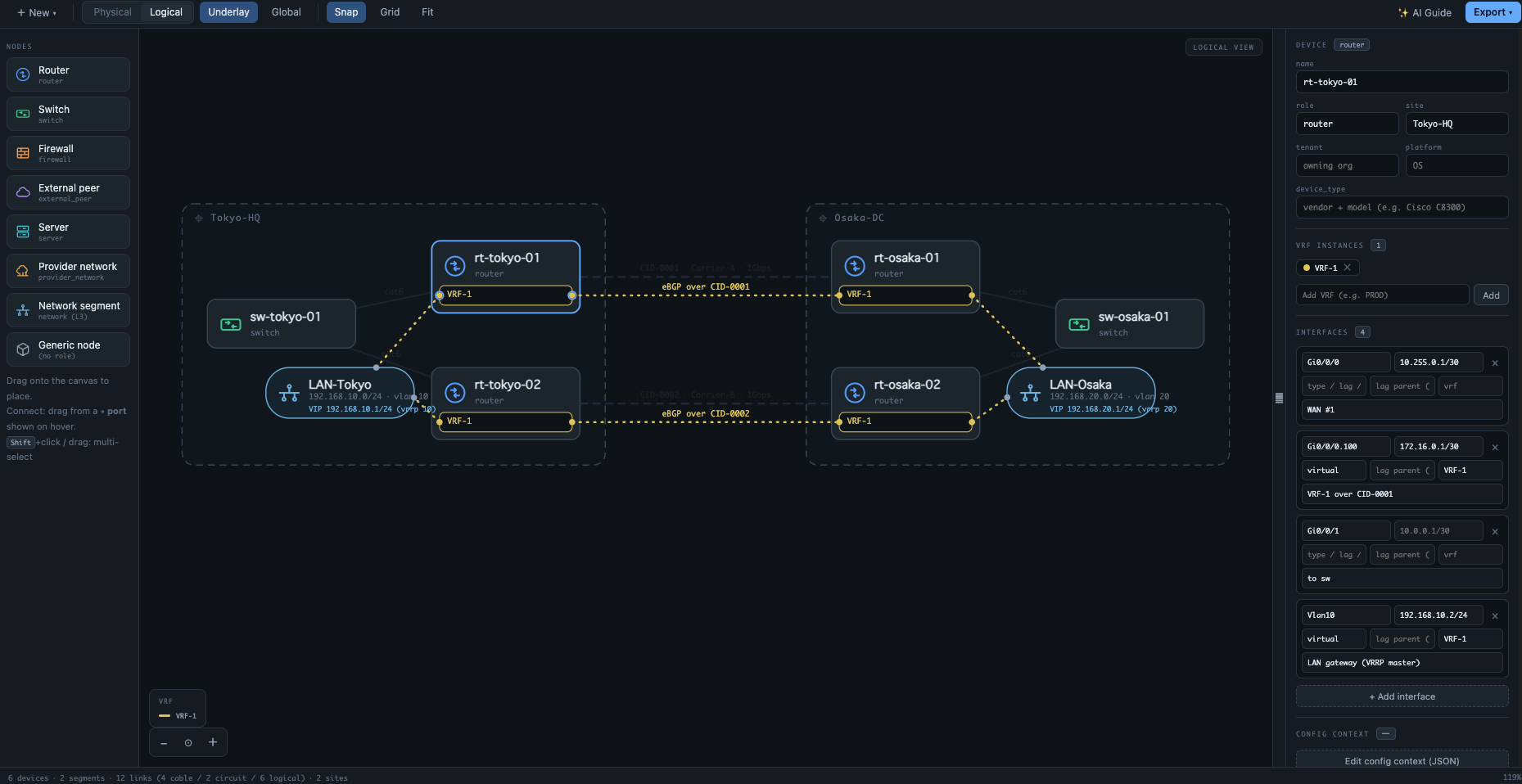Toggle the Grid display
The width and height of the screenshot is (1522, 784).
pos(390,12)
